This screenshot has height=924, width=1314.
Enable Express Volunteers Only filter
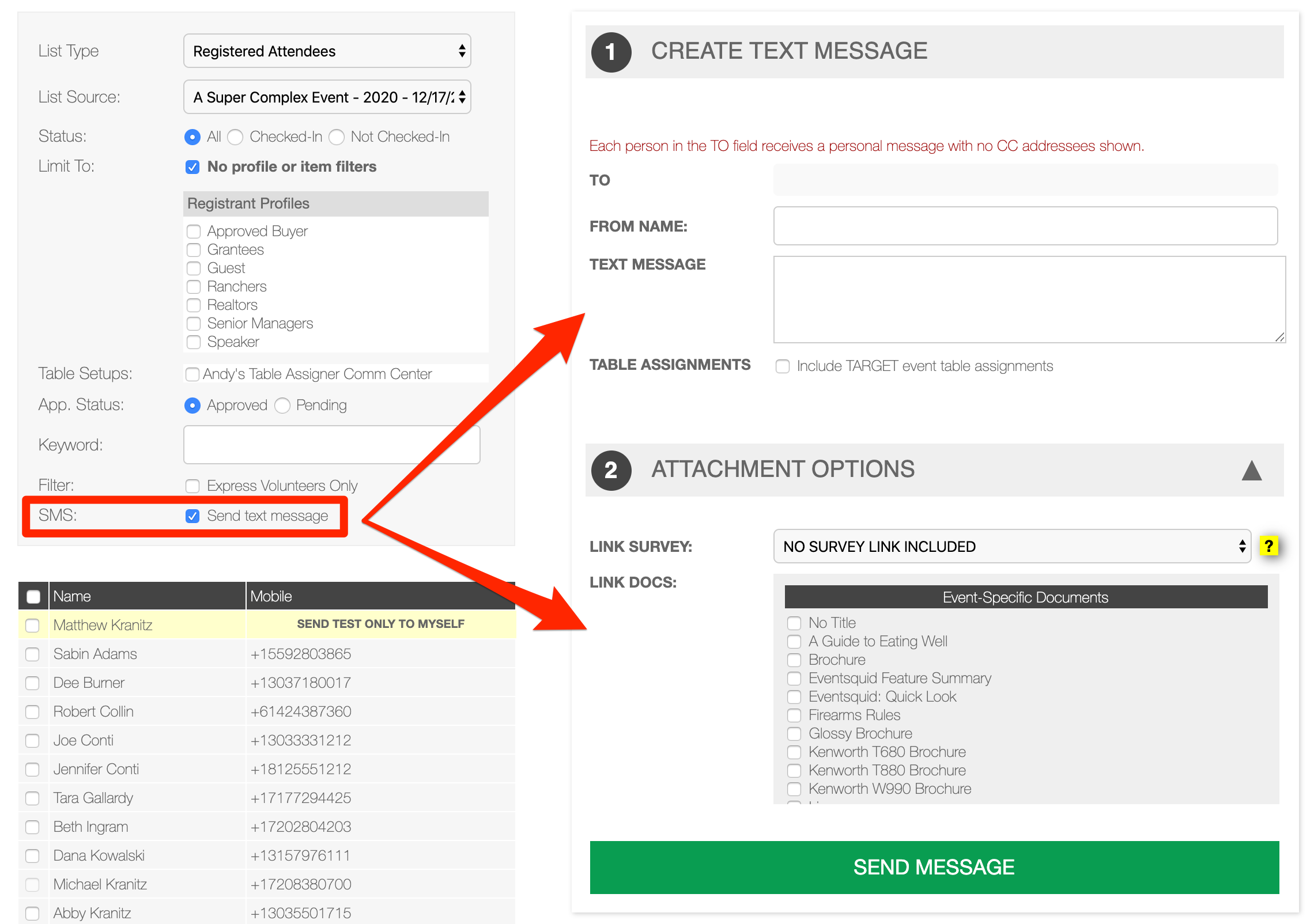[x=192, y=486]
